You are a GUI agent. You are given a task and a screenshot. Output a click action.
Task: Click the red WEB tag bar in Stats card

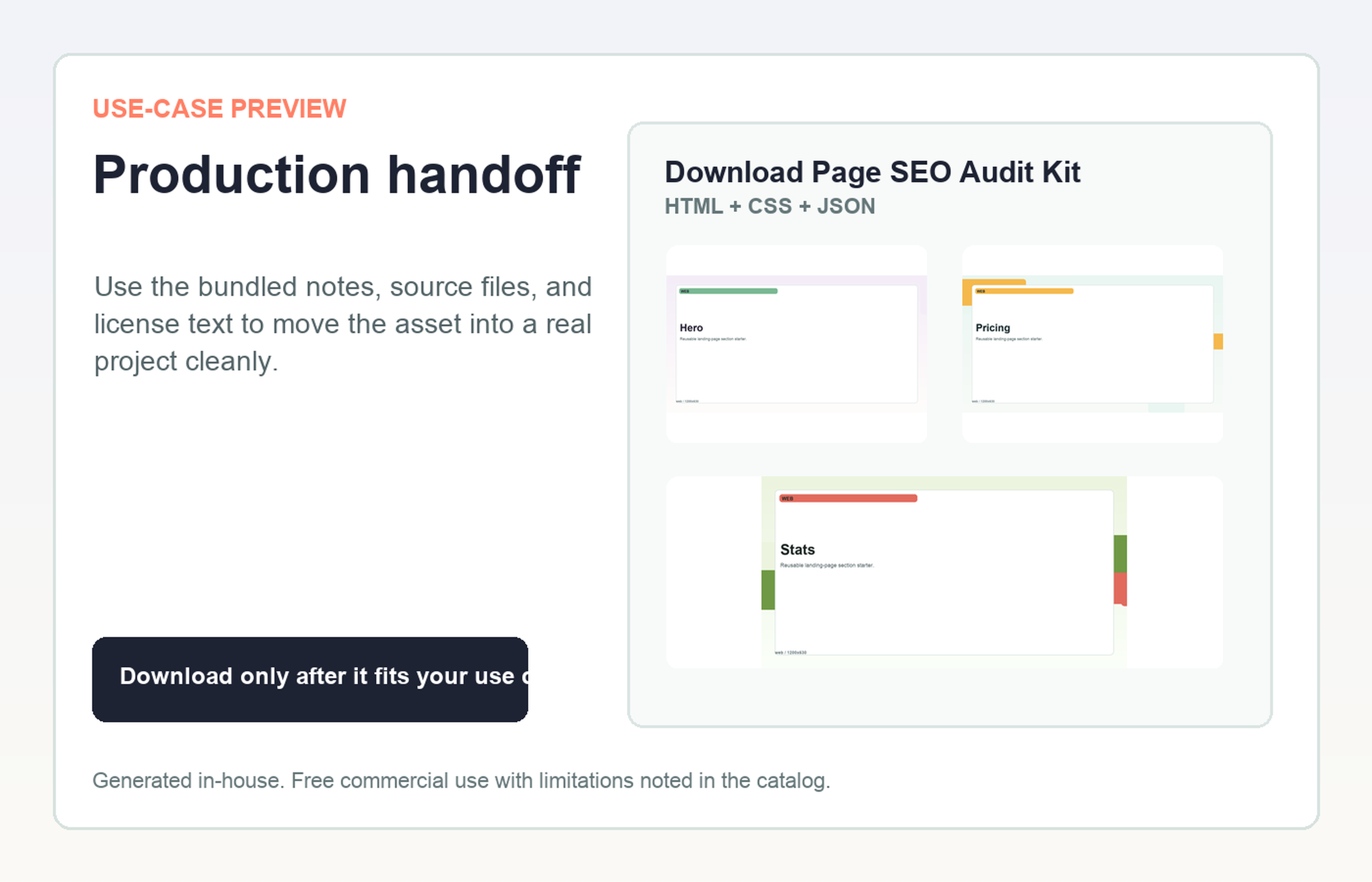[x=848, y=498]
